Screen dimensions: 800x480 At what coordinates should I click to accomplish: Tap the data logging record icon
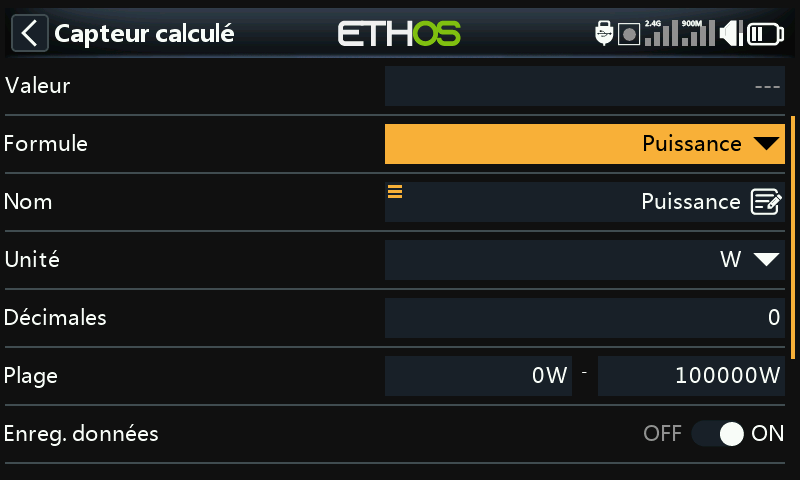point(629,34)
